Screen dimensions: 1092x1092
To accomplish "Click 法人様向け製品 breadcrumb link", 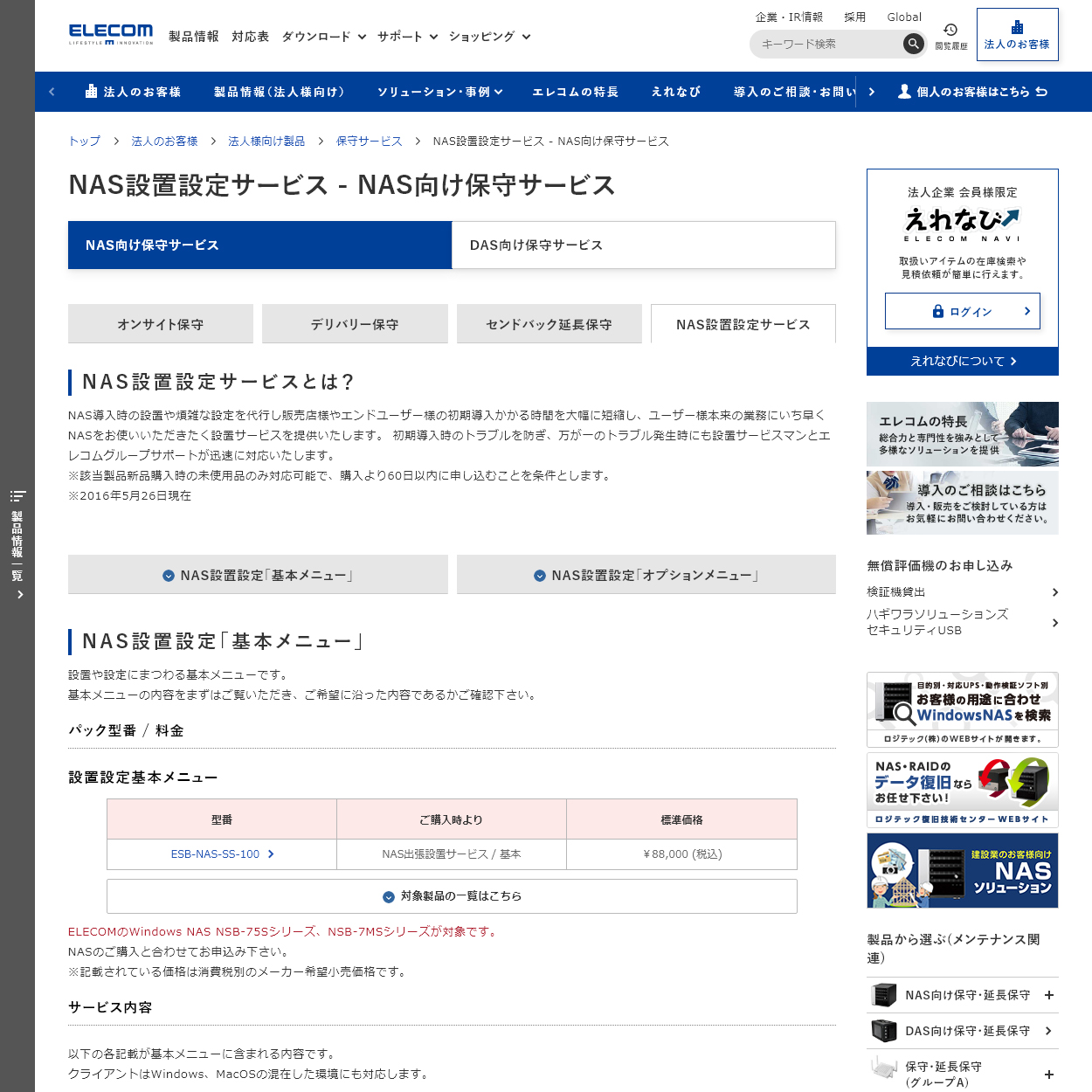I will (266, 141).
